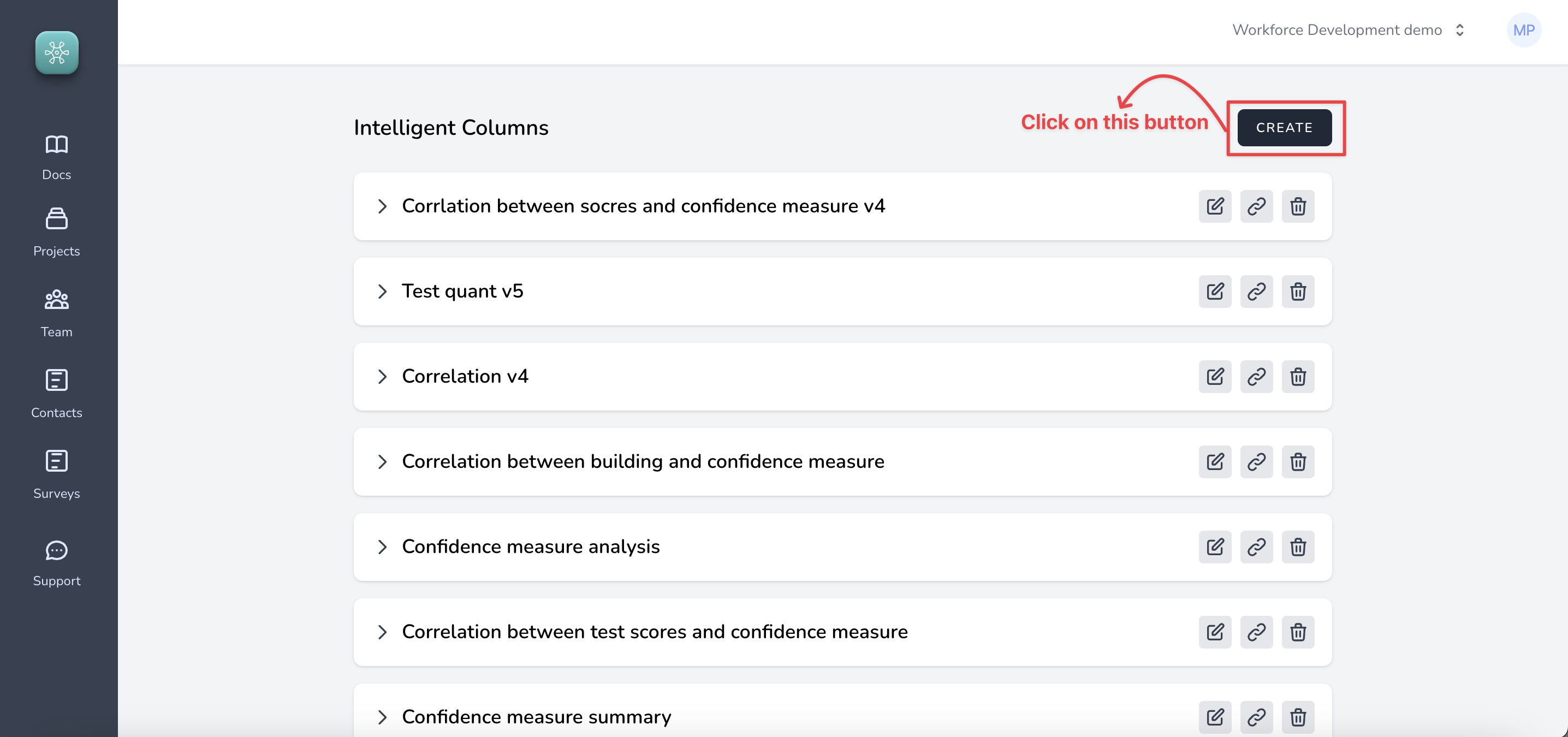Delete the Test quant v5 column

pos(1298,292)
